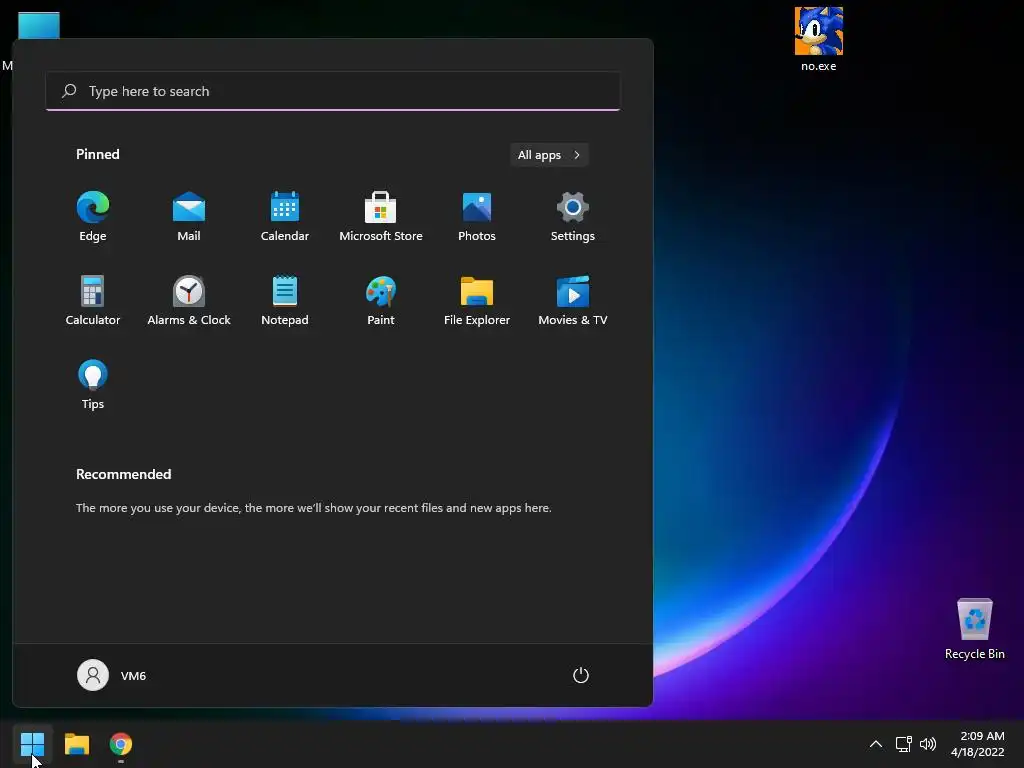The image size is (1024, 768).
Task: Select the no.exe desktop icon
Action: click(x=819, y=39)
